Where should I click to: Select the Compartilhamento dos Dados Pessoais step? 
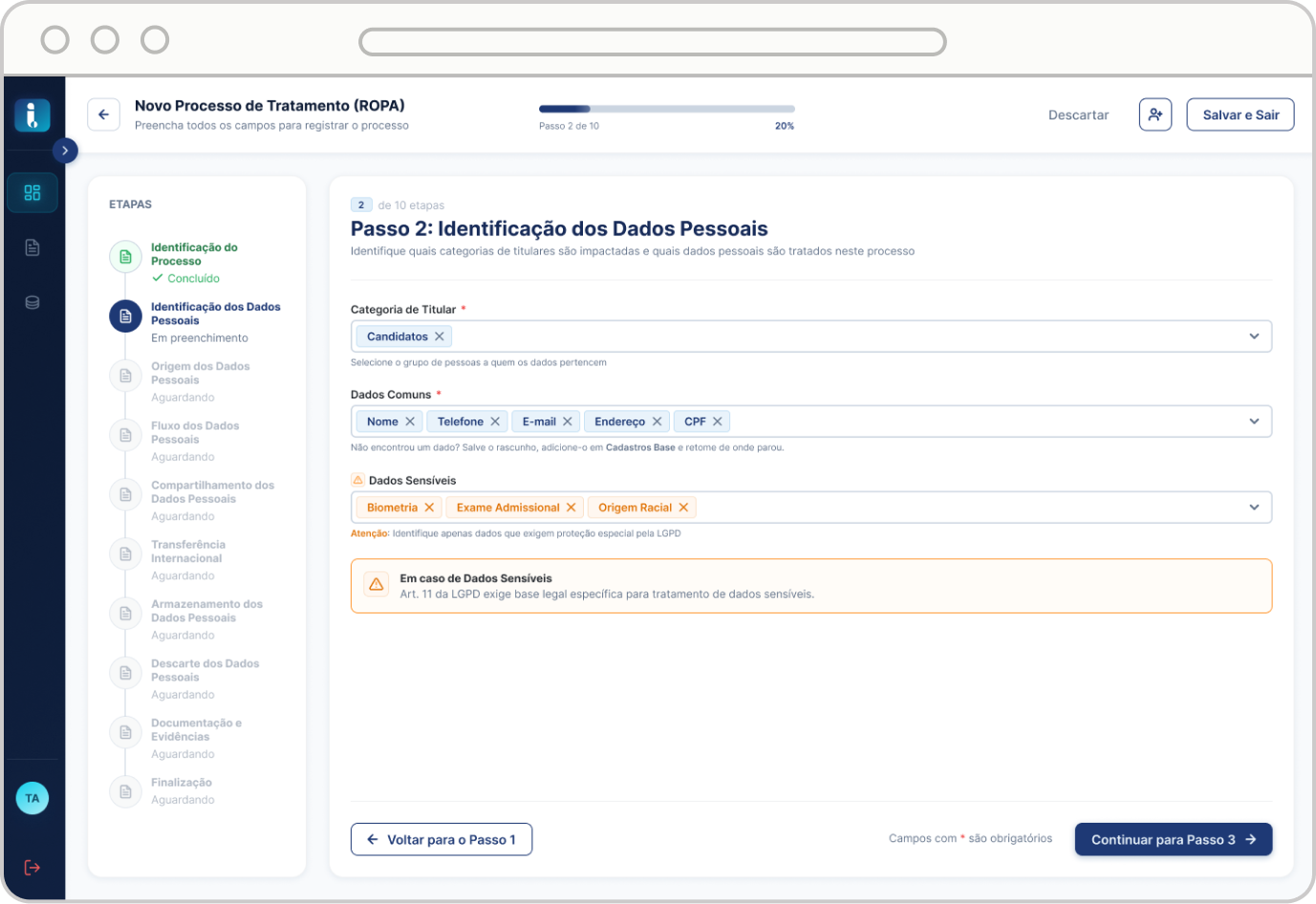click(196, 500)
